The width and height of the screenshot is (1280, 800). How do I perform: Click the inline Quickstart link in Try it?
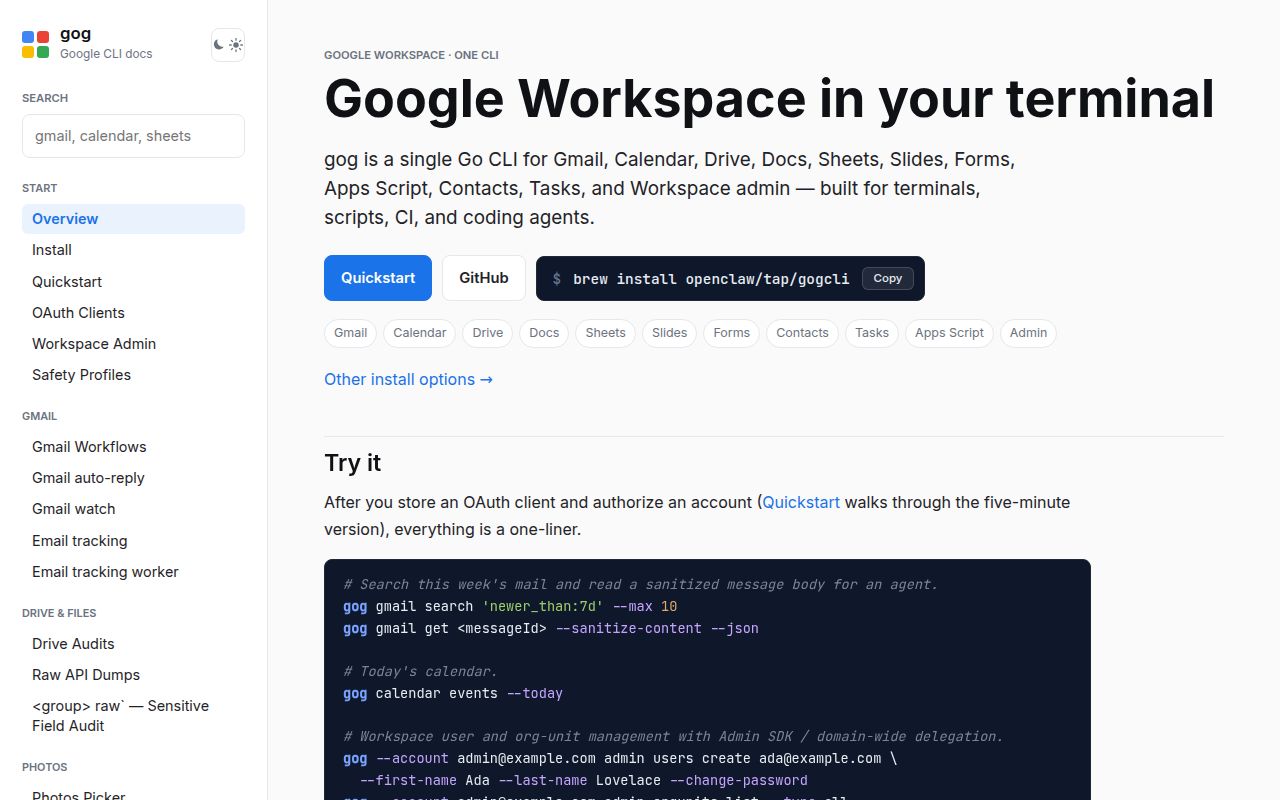pyautogui.click(x=801, y=502)
